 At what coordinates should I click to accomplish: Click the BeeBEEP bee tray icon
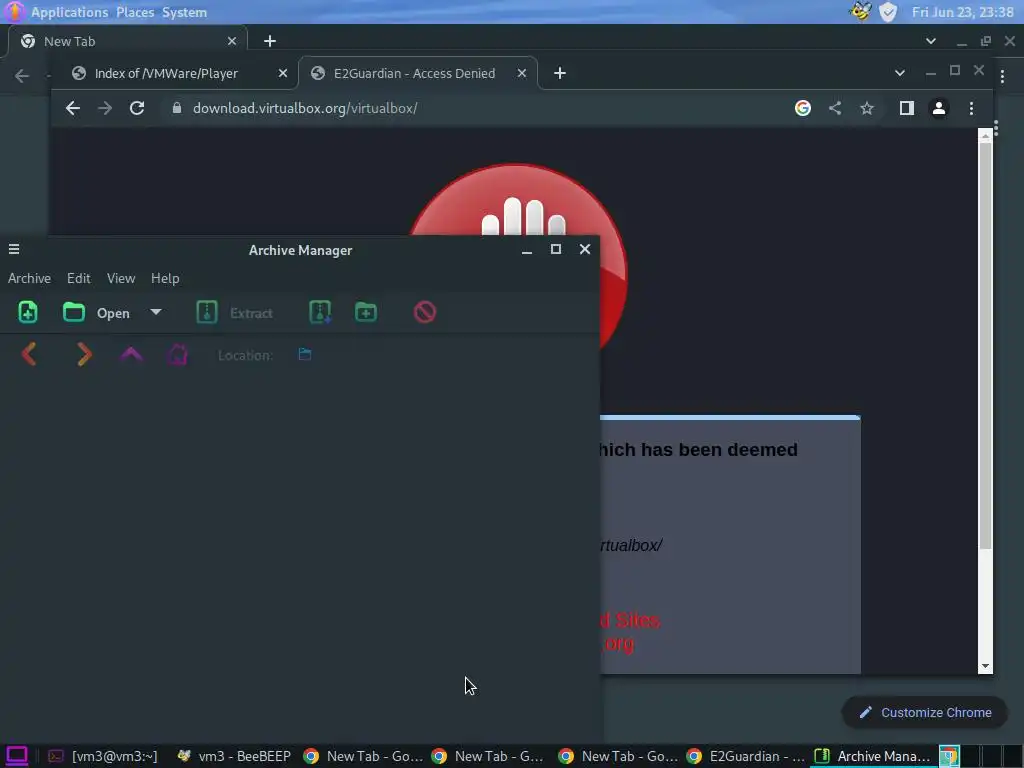coord(860,12)
